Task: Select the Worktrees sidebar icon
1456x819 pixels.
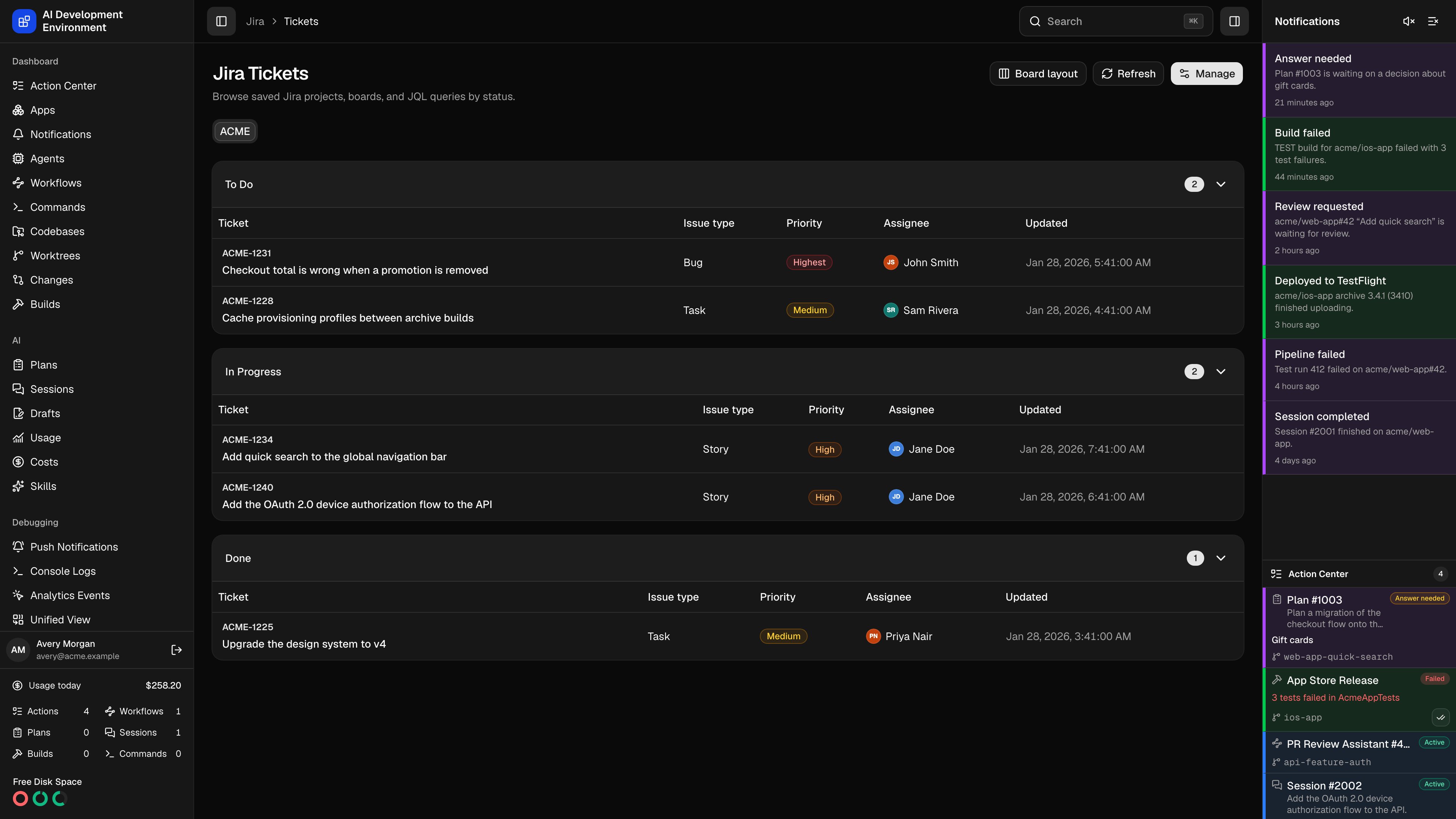Action: click(x=18, y=256)
